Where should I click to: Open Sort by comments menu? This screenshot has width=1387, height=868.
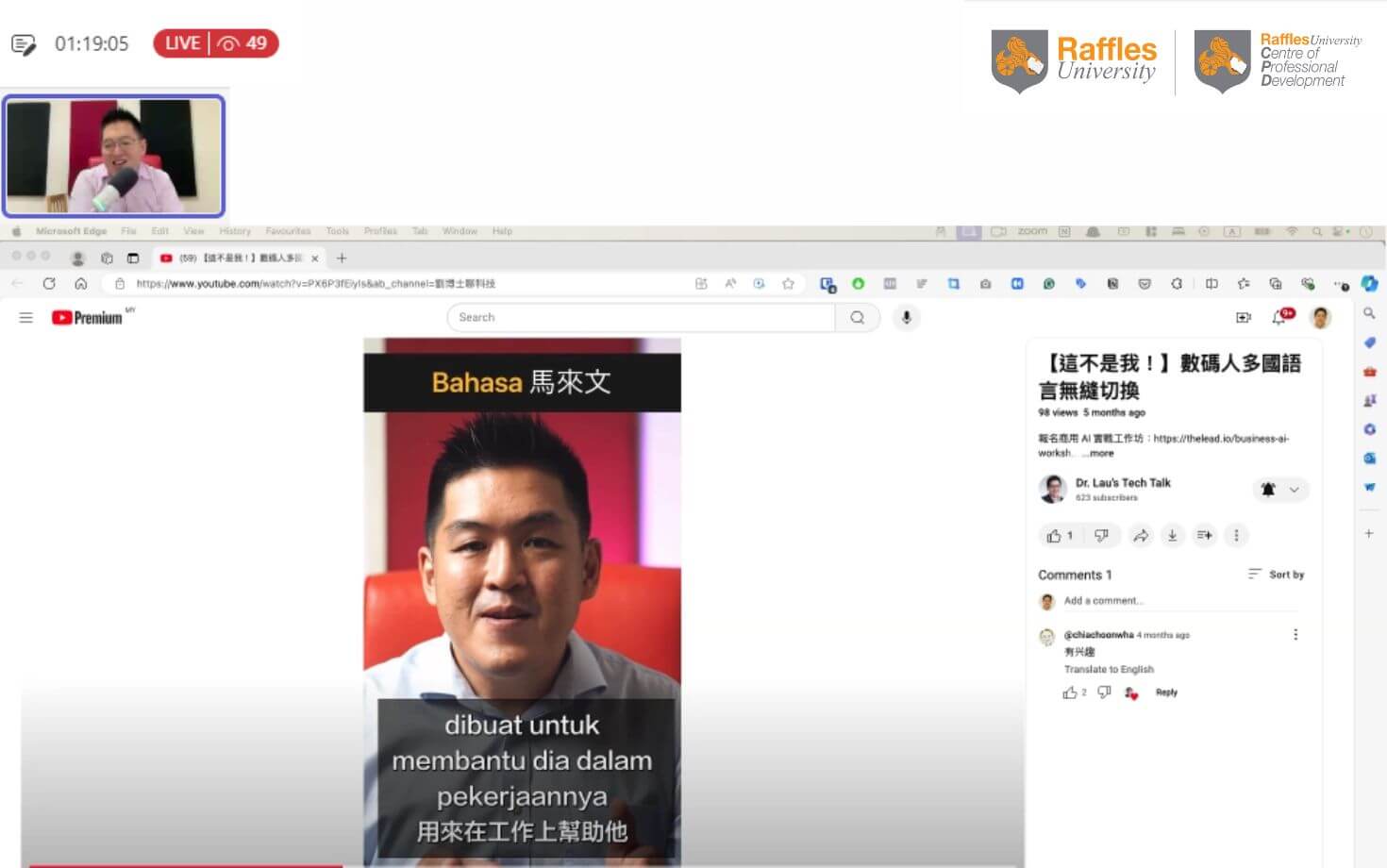[1276, 575]
